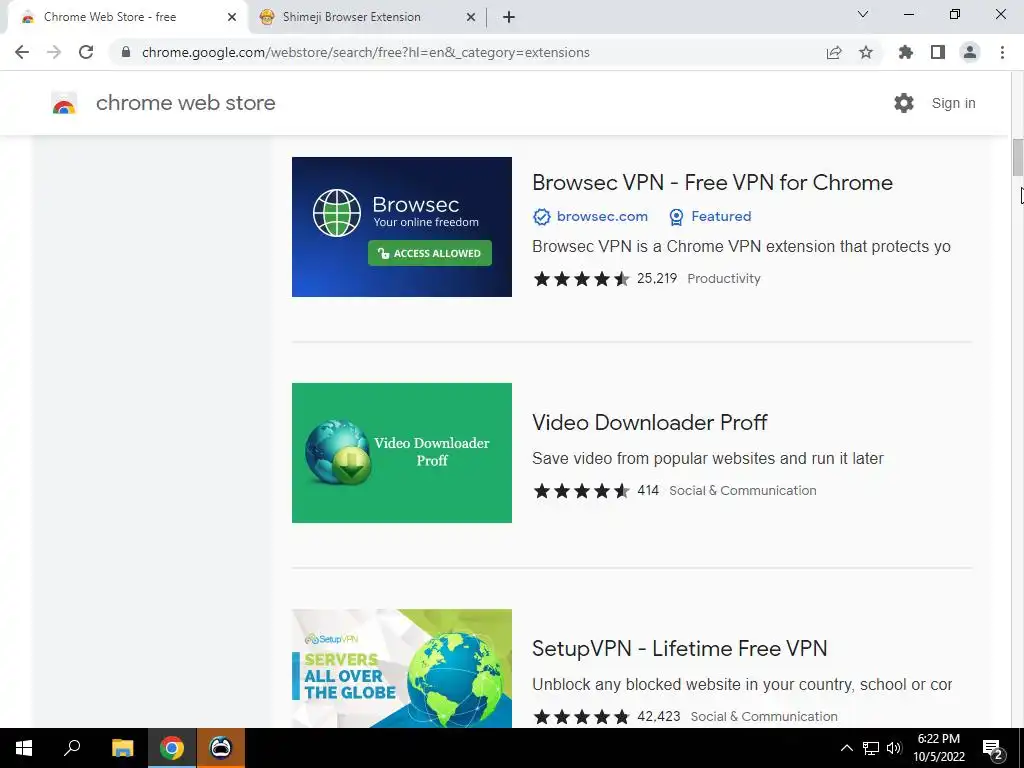Viewport: 1024px width, 768px height.
Task: Open Chrome's three-dot menu
Action: point(1002,52)
